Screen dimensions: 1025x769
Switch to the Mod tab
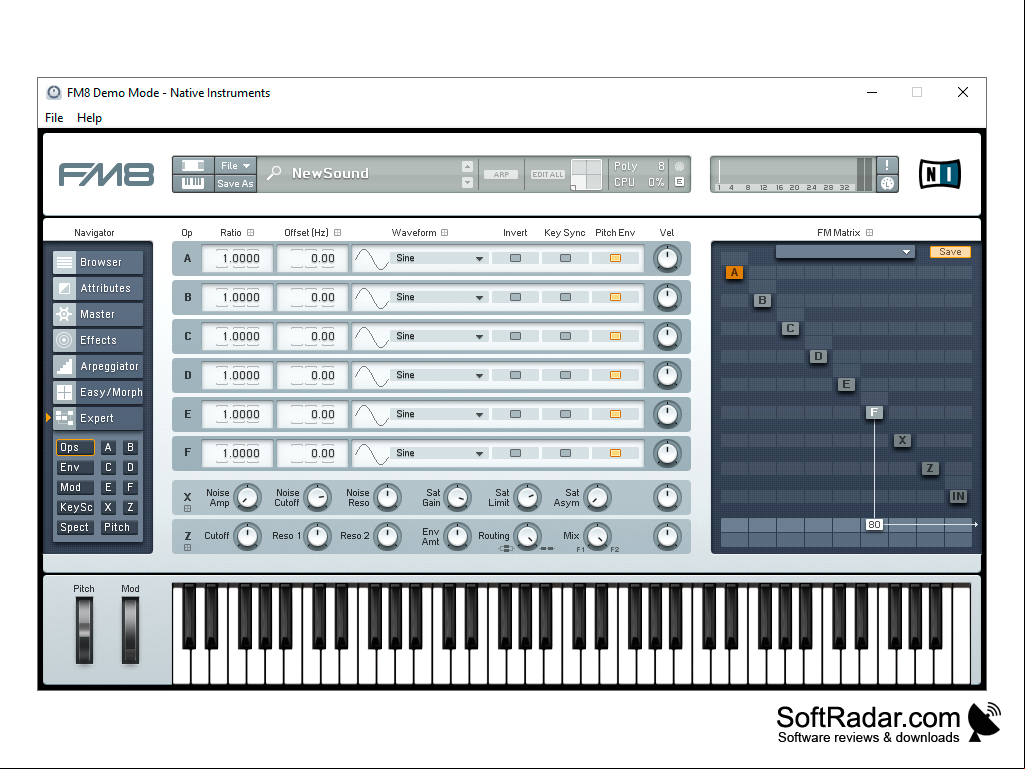75,487
